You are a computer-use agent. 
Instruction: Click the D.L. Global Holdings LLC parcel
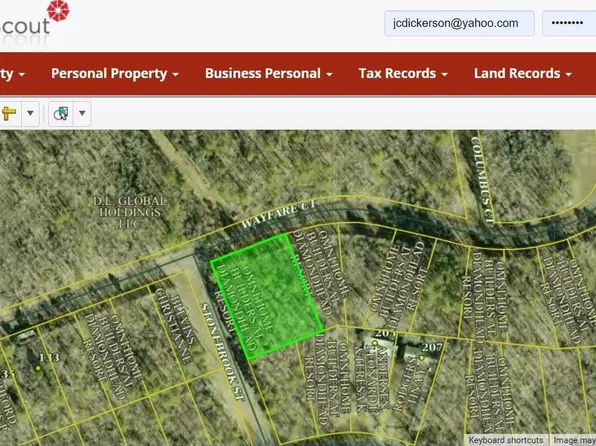click(x=129, y=212)
